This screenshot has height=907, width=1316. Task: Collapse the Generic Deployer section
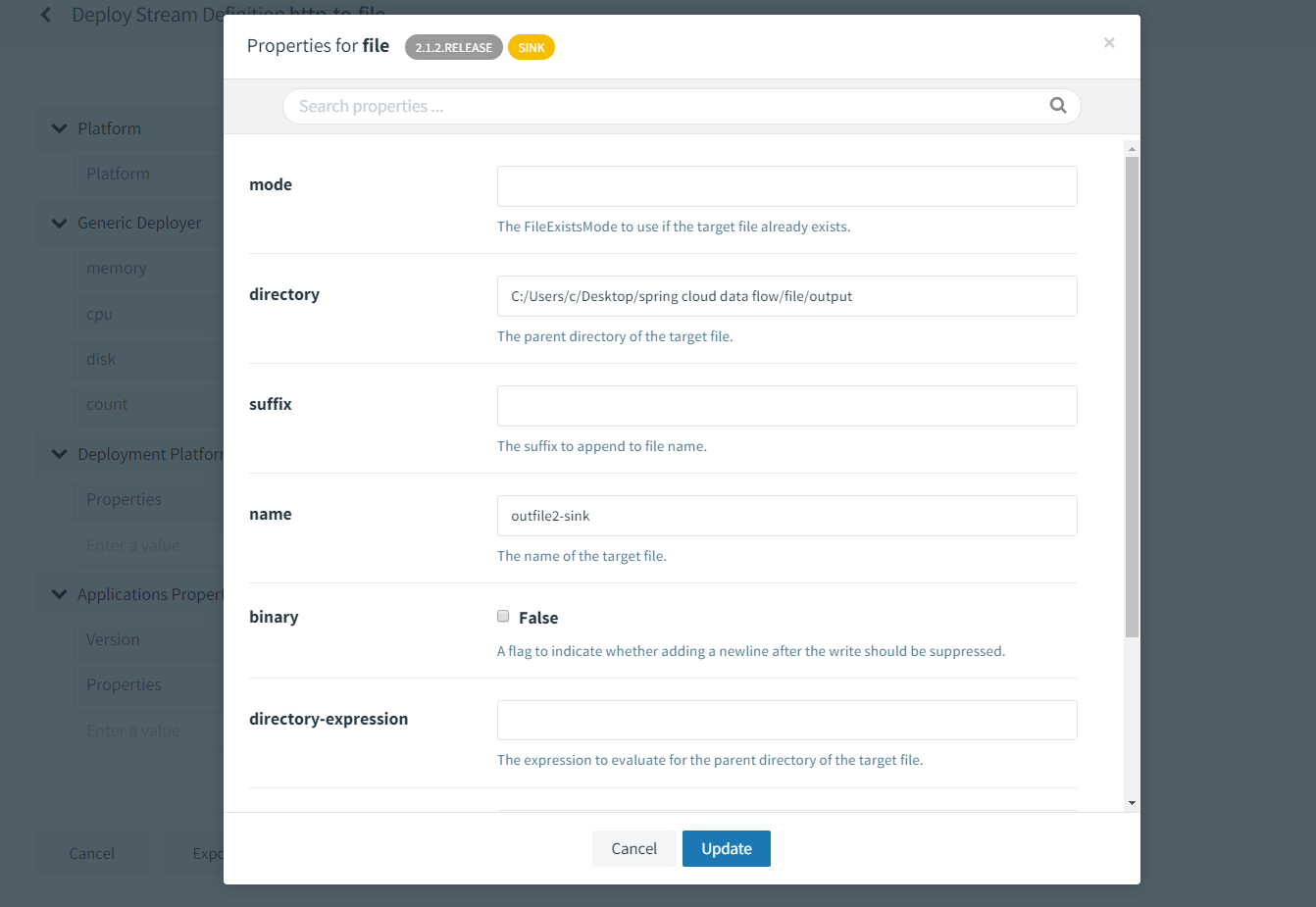click(x=59, y=223)
